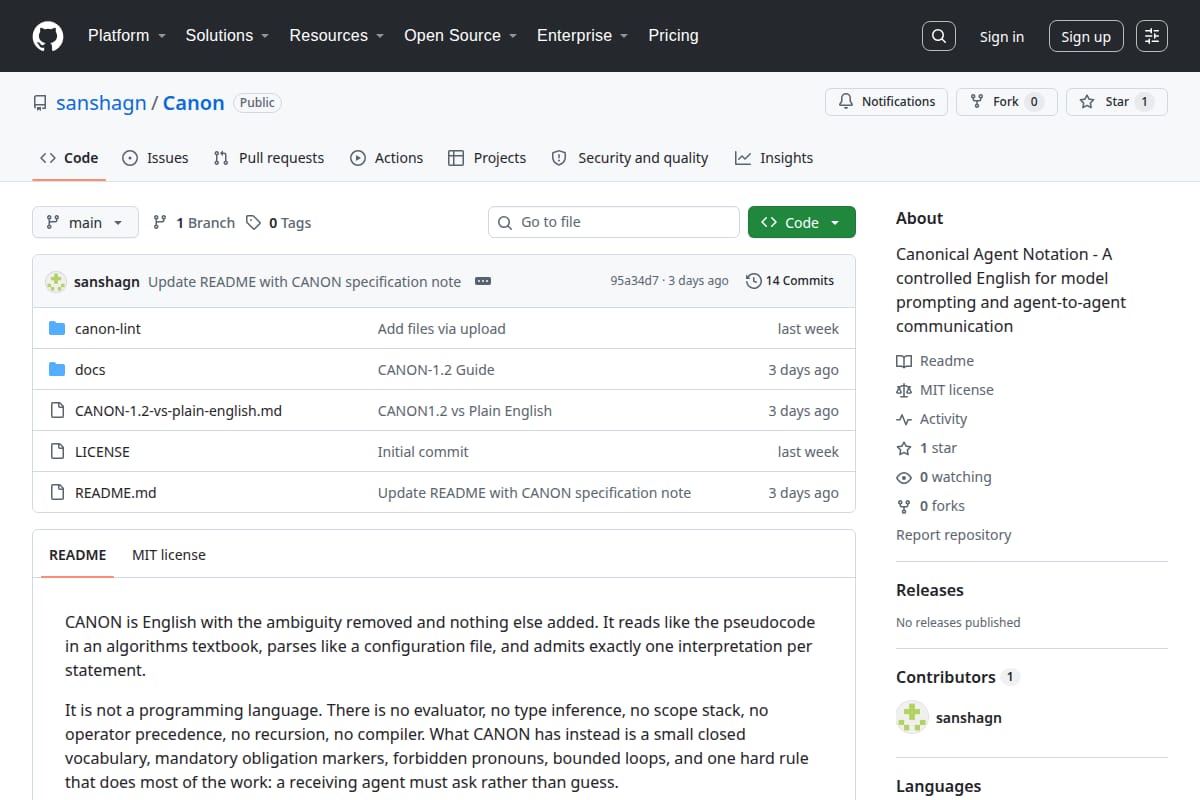
Task: Click the Sign up button
Action: point(1086,37)
